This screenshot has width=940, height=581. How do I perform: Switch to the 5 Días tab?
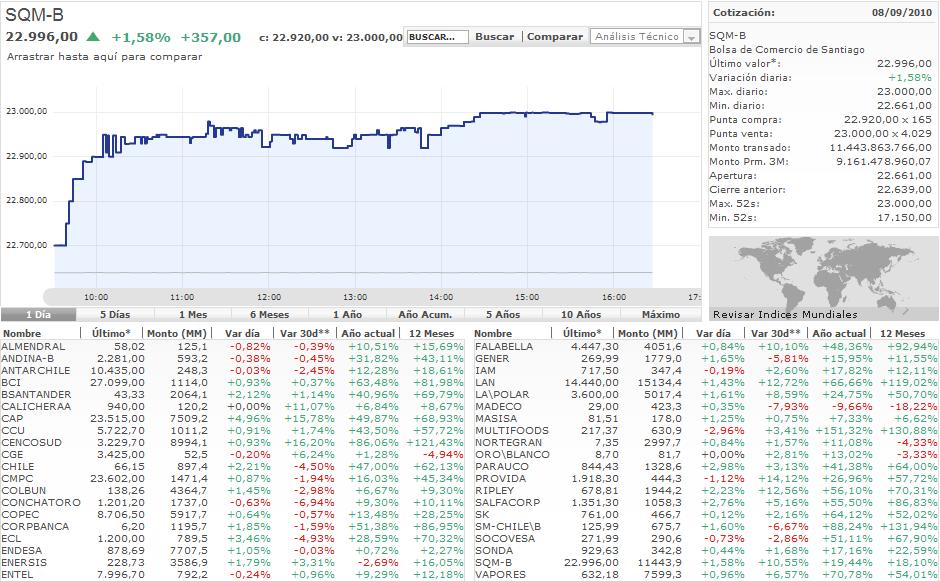pos(115,314)
